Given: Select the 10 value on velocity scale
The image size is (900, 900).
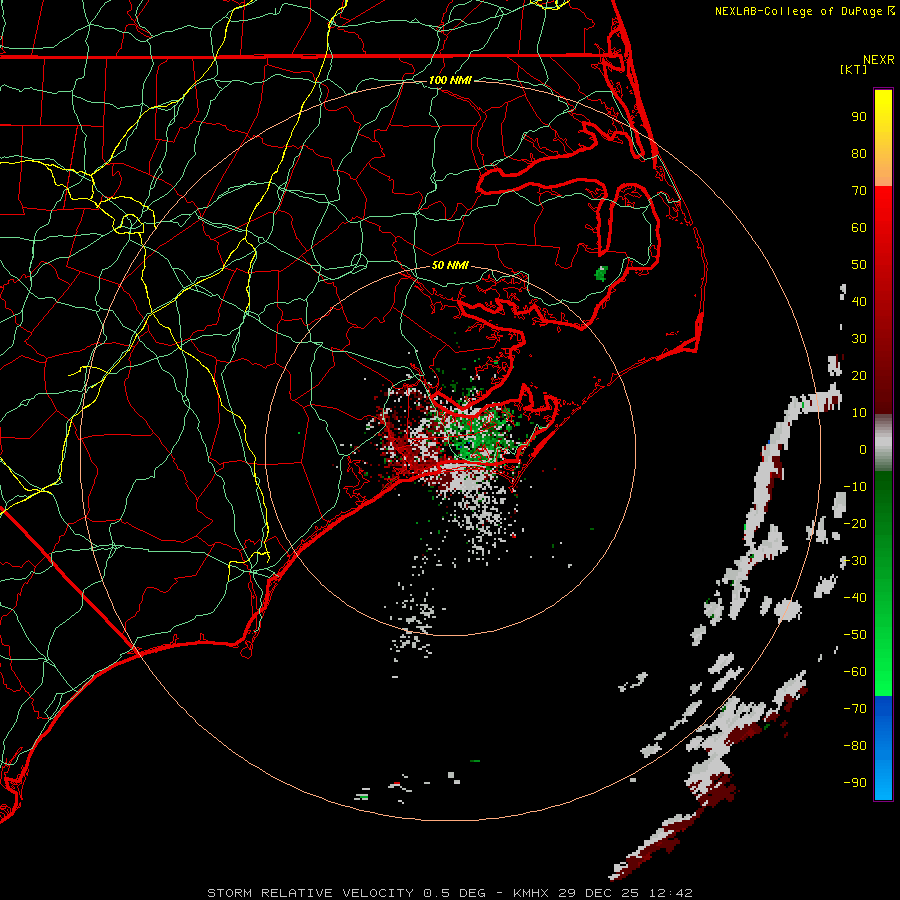Looking at the screenshot, I should tap(859, 413).
